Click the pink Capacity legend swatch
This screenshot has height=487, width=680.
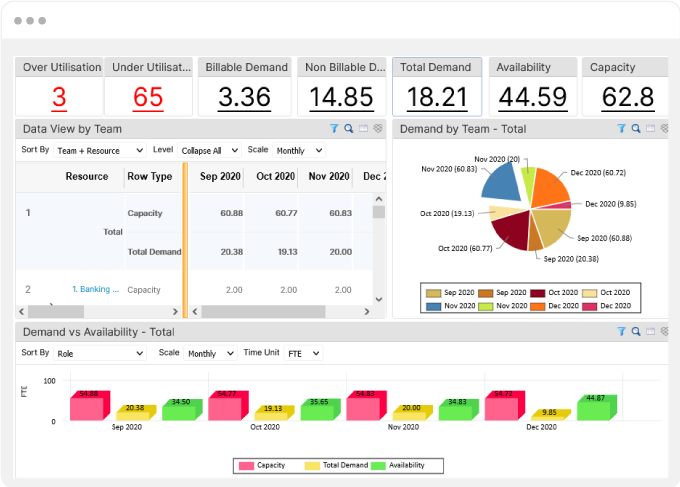click(x=246, y=466)
